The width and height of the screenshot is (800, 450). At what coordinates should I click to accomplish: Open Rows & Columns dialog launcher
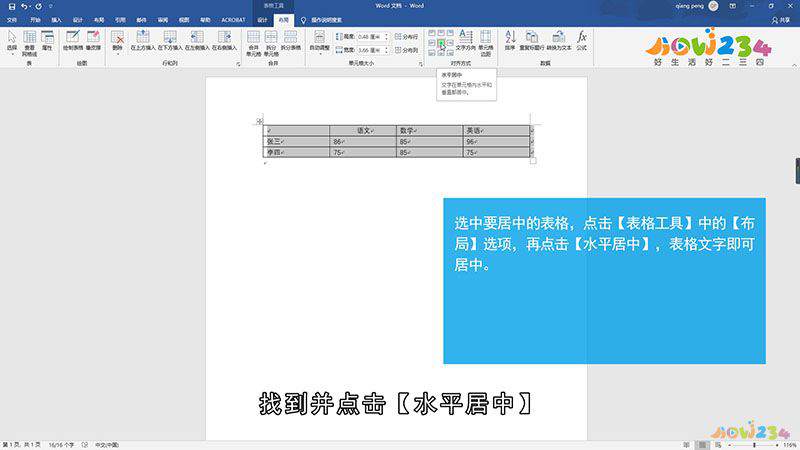point(238,64)
